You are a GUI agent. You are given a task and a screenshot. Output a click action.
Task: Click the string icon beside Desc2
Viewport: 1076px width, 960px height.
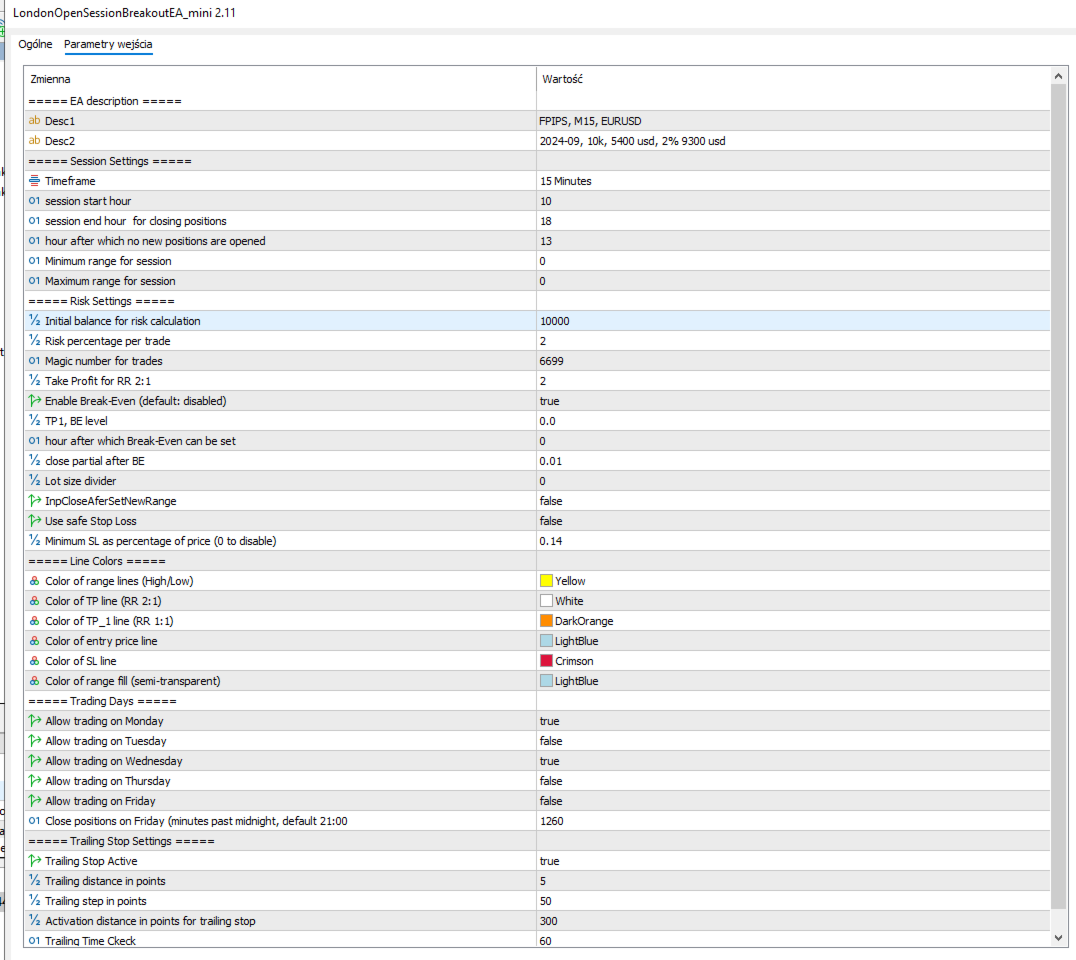pyautogui.click(x=34, y=141)
